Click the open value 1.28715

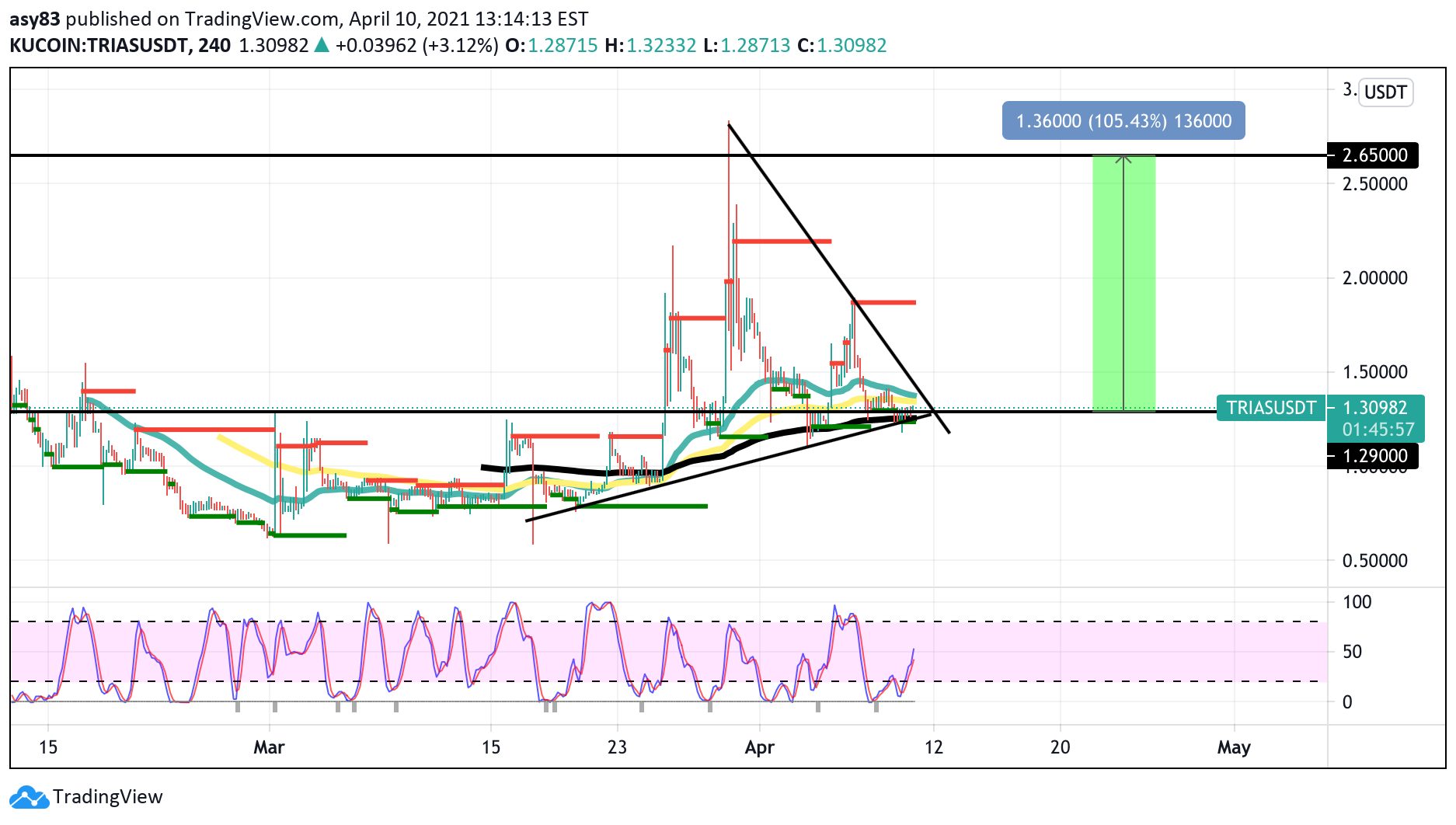[x=563, y=45]
